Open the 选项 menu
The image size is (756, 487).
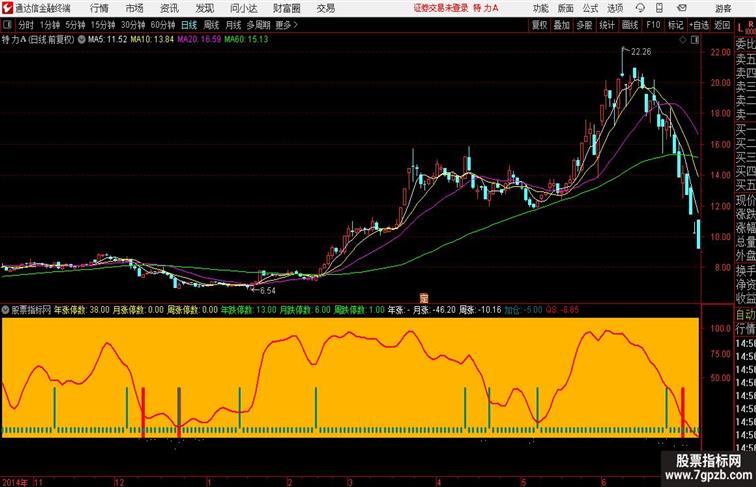[615, 8]
